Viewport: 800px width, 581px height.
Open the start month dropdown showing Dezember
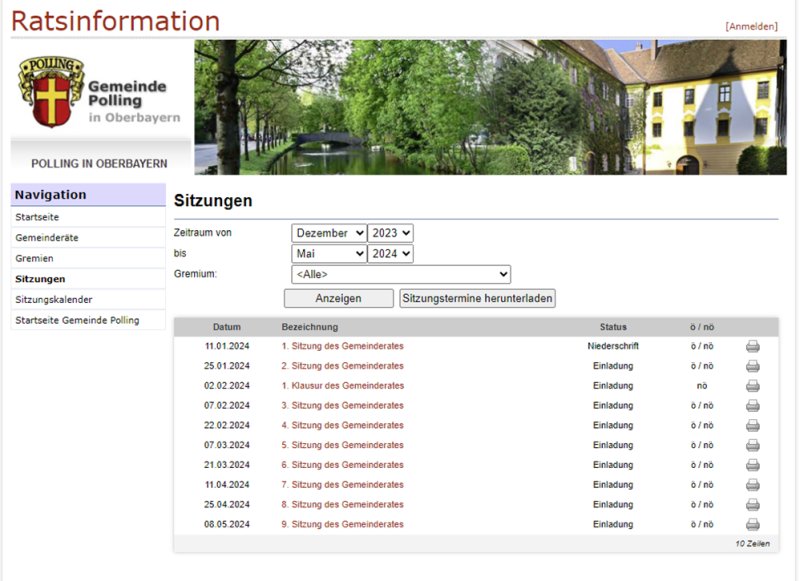329,233
